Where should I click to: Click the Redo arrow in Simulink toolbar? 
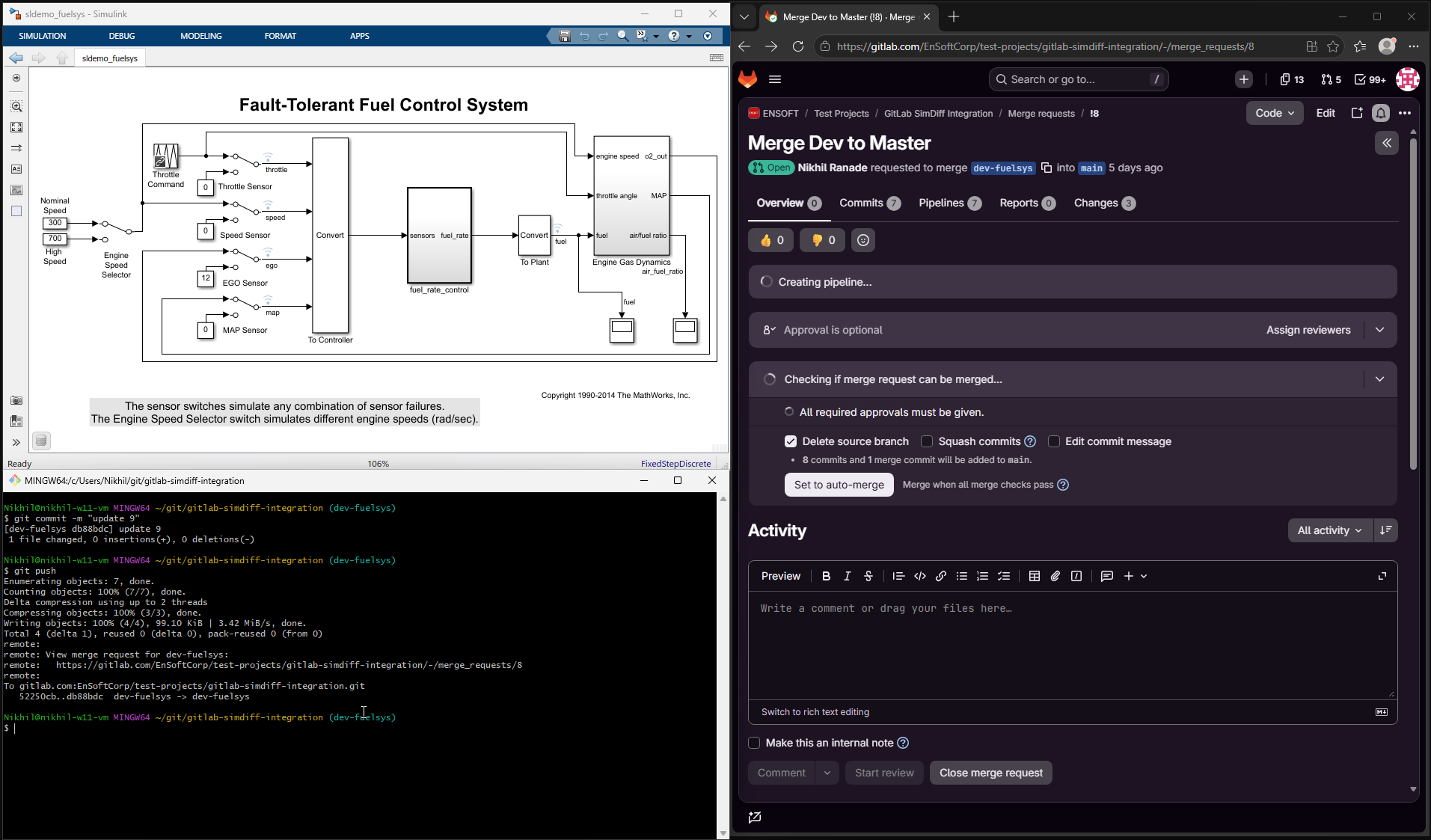tap(603, 36)
